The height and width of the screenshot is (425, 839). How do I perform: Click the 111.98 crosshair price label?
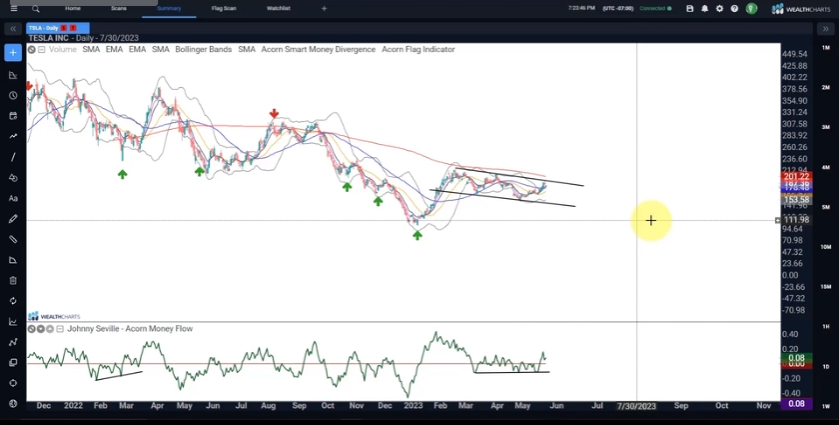[797, 220]
